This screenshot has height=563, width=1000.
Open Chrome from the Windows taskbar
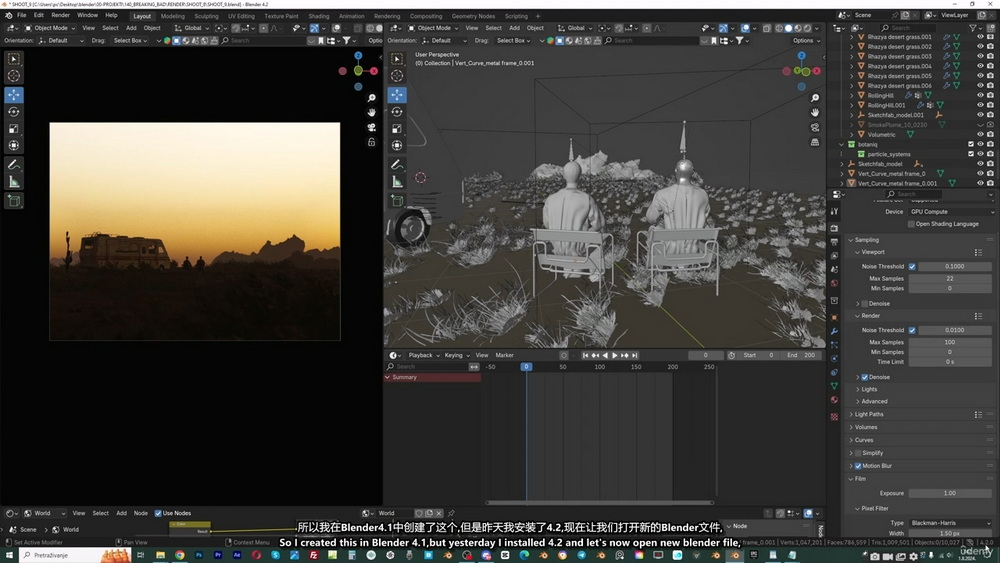click(x=179, y=555)
